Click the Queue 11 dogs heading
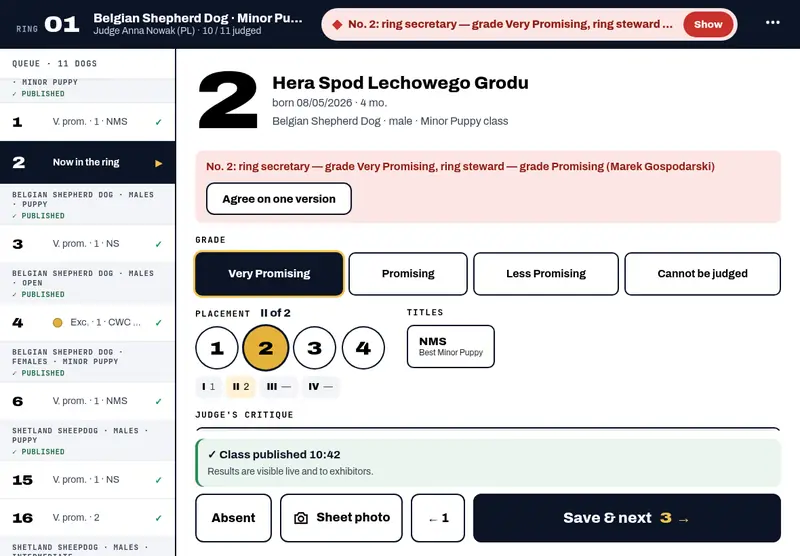The height and width of the screenshot is (556, 800). pos(55,64)
